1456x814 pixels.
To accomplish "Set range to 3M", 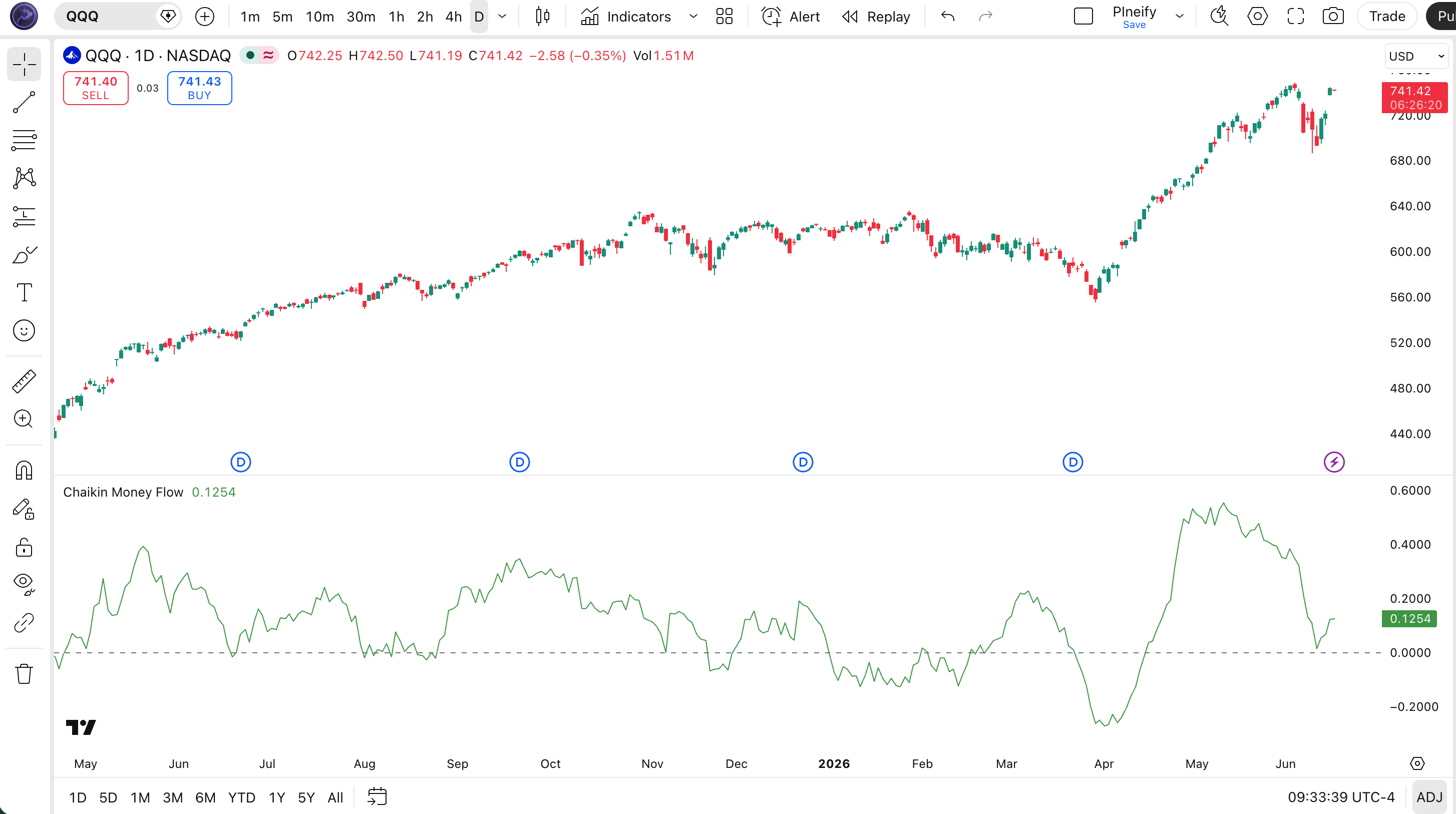I will tap(172, 797).
